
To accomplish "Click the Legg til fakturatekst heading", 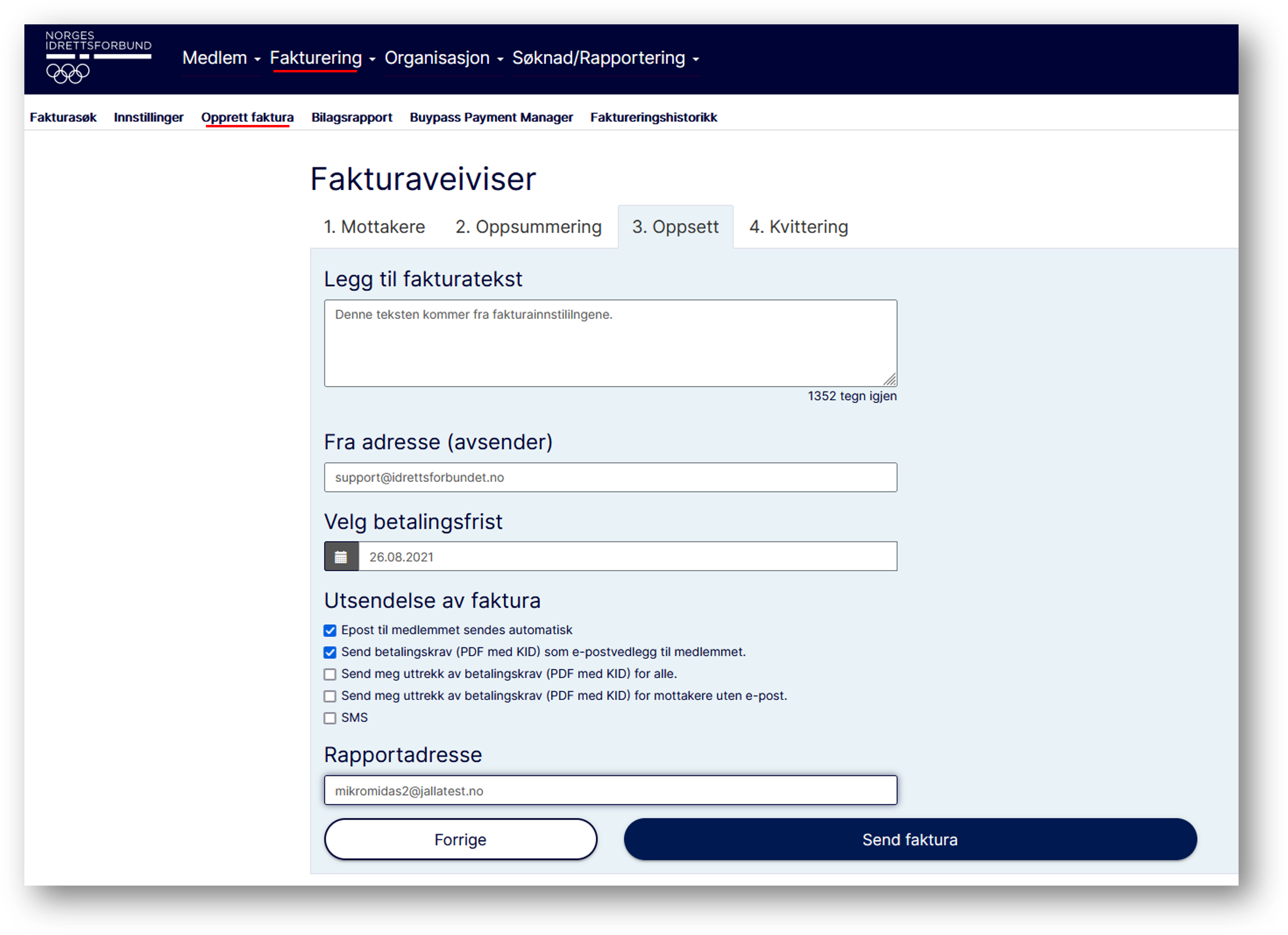I will click(x=423, y=279).
